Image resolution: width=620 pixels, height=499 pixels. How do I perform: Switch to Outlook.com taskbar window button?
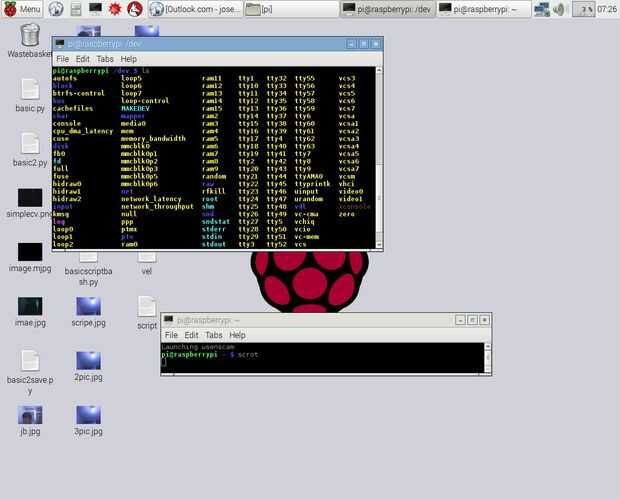coord(196,9)
